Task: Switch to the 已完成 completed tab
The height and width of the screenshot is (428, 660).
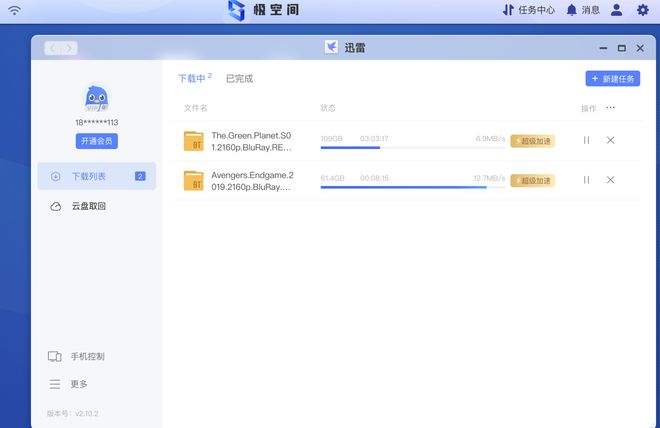Action: coord(239,78)
